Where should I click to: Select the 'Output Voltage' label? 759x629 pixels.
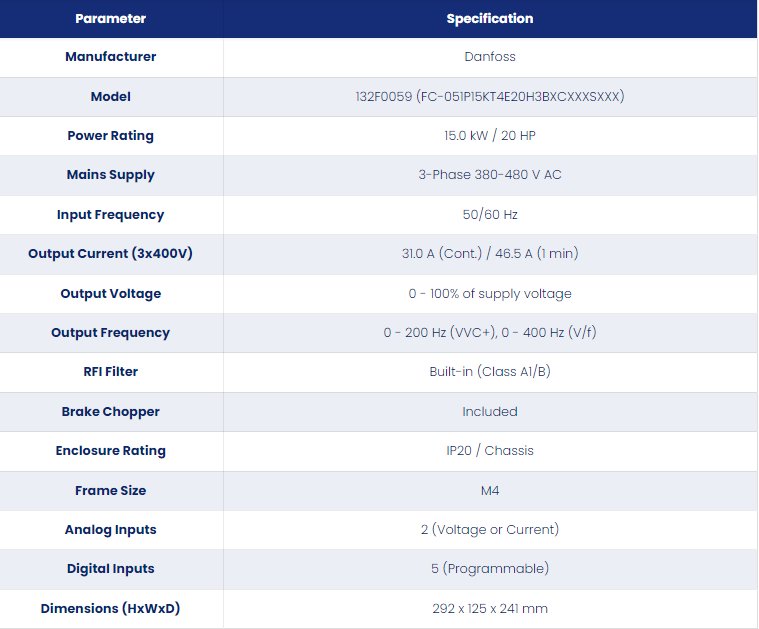tap(110, 293)
